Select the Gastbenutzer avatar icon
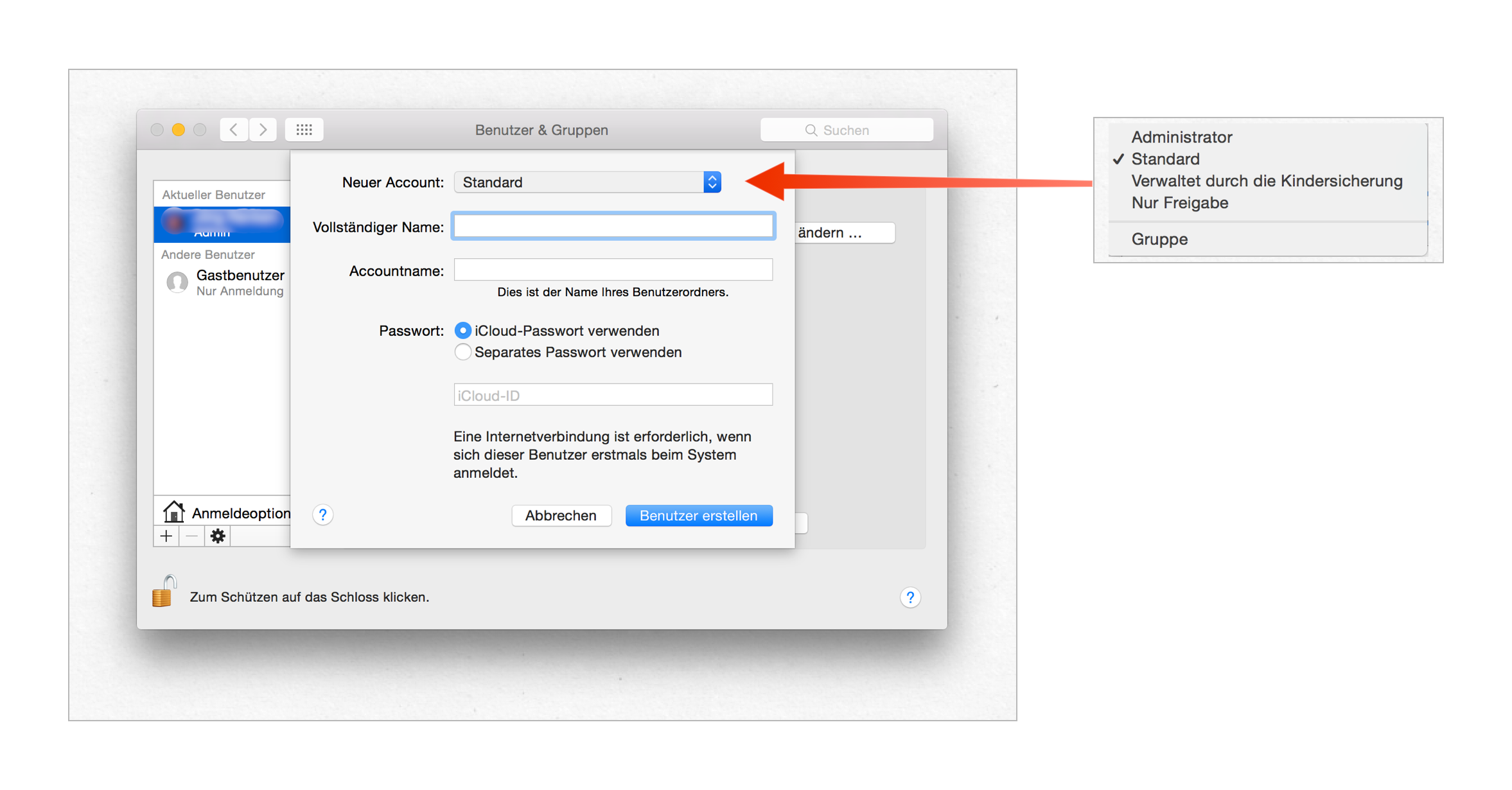The width and height of the screenshot is (1512, 790). (177, 282)
